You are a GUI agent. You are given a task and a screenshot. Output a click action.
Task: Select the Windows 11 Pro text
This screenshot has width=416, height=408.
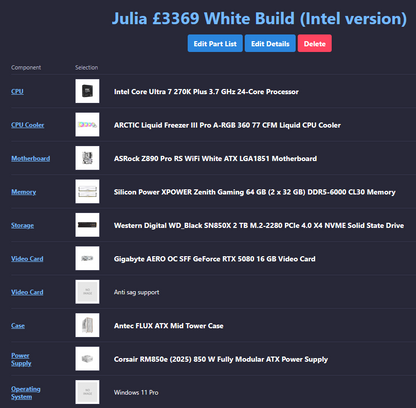coord(136,393)
